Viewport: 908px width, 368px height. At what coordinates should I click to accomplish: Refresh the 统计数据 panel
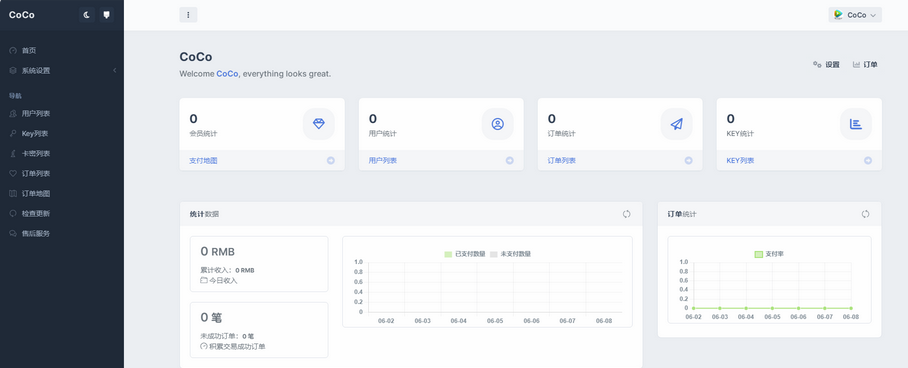click(x=627, y=214)
